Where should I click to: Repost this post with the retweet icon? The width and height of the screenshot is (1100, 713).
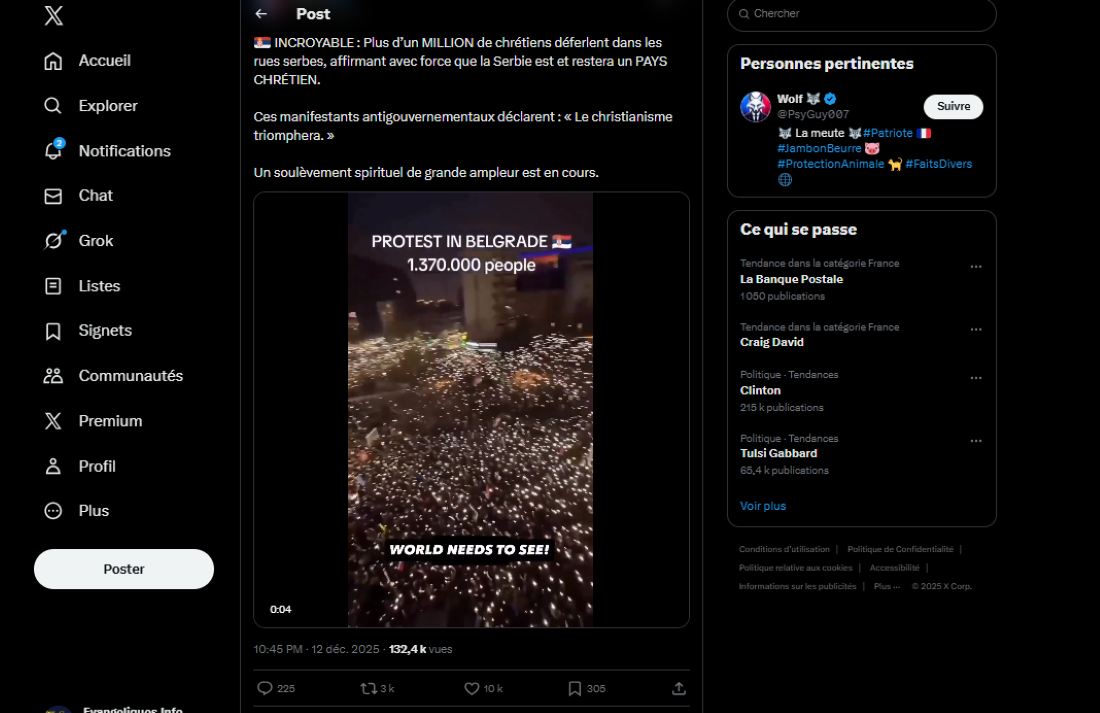tap(368, 688)
